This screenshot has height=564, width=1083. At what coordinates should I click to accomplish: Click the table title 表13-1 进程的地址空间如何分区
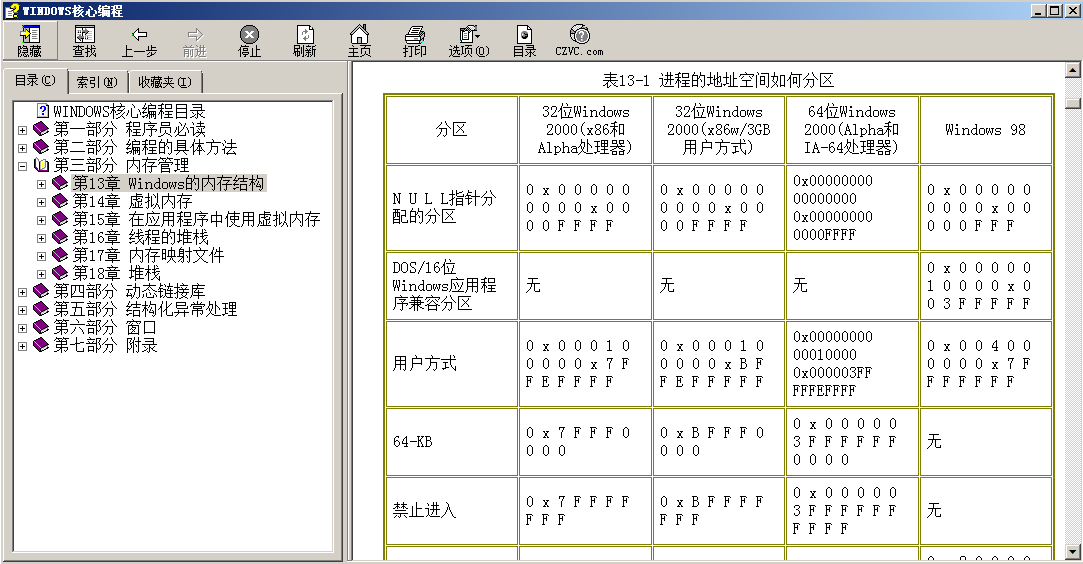coord(718,80)
